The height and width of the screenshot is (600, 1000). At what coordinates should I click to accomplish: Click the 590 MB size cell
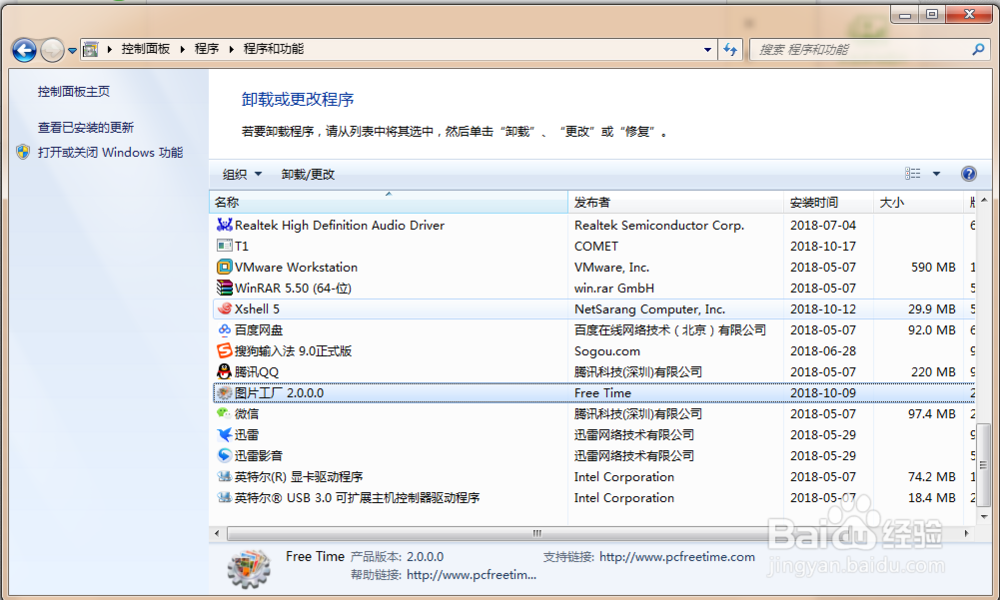point(933,267)
